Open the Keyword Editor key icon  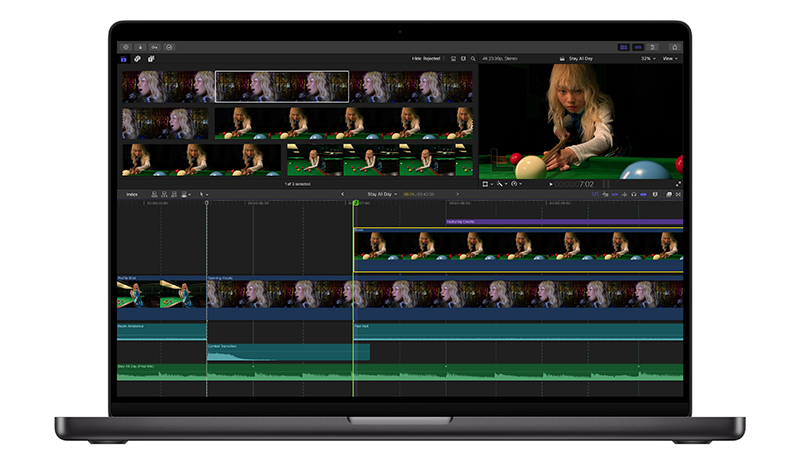tap(154, 46)
